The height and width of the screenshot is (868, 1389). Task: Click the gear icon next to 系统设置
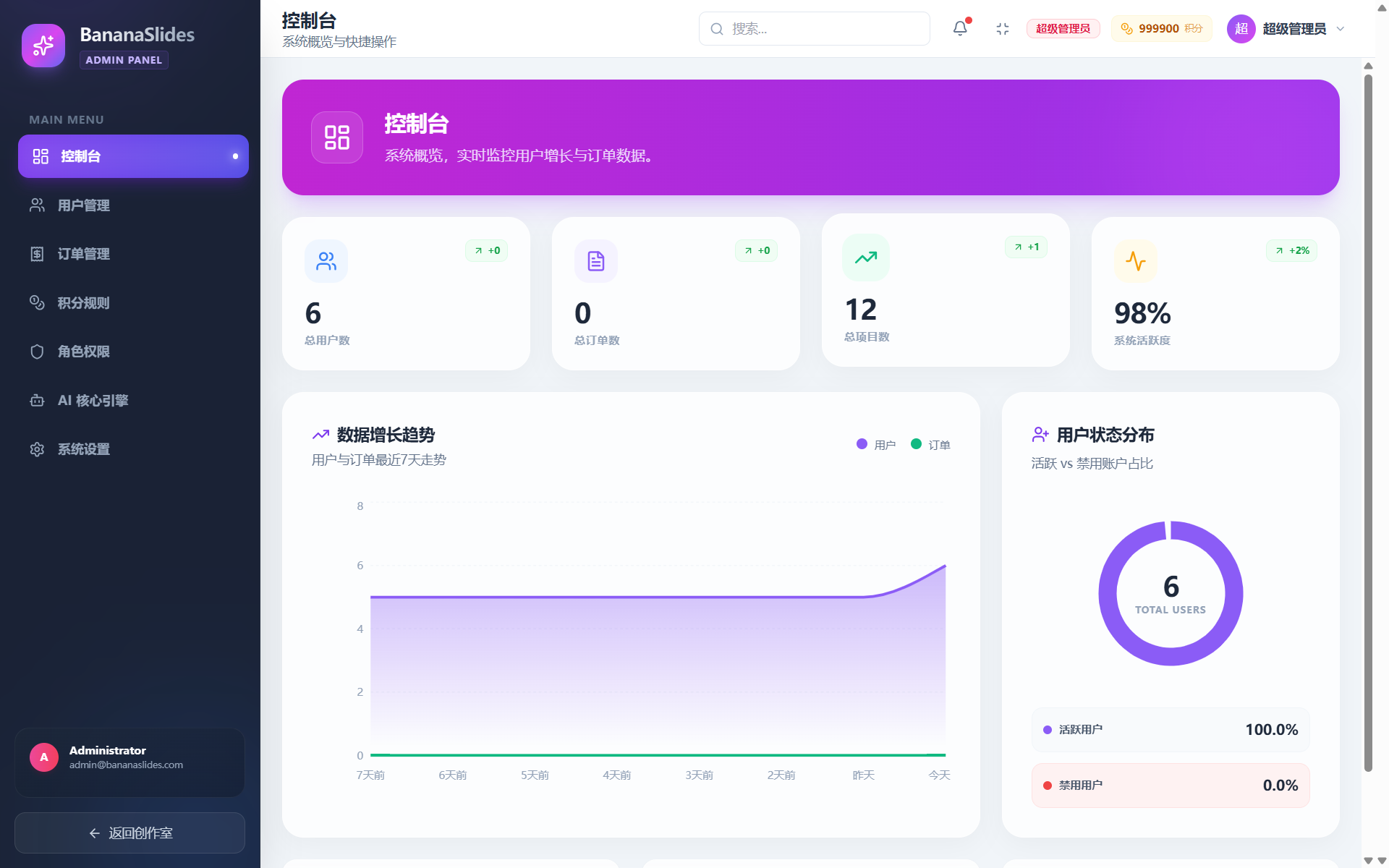pos(37,449)
